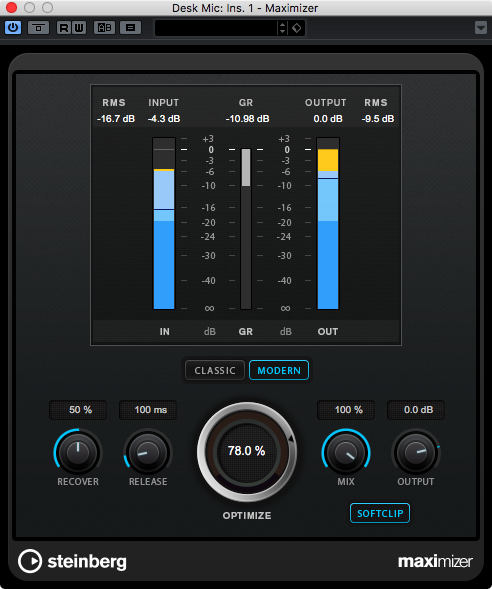Enable Write automation (W) button
492x589 pixels.
click(x=79, y=28)
